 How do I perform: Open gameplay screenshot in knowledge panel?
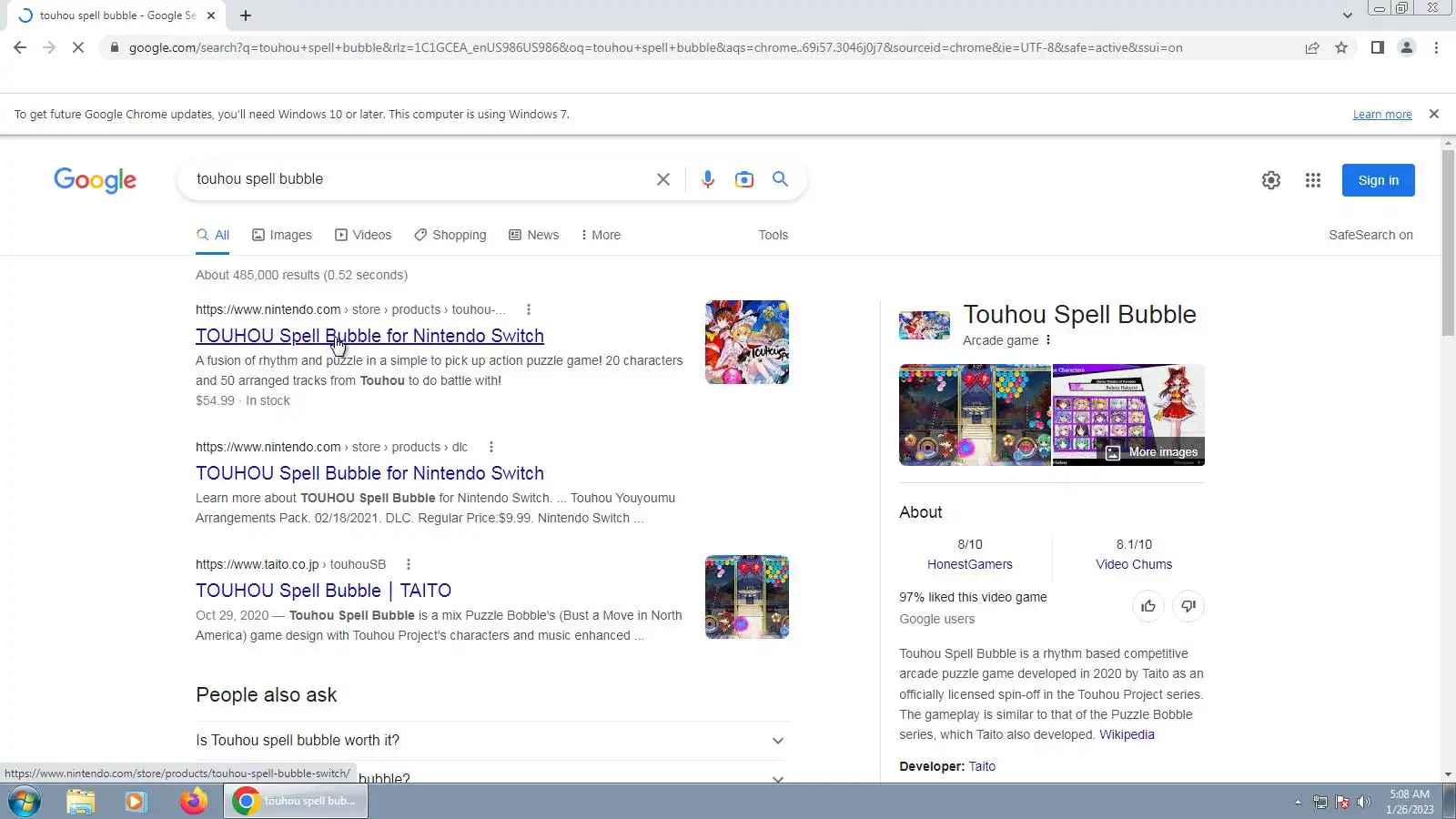click(x=975, y=415)
